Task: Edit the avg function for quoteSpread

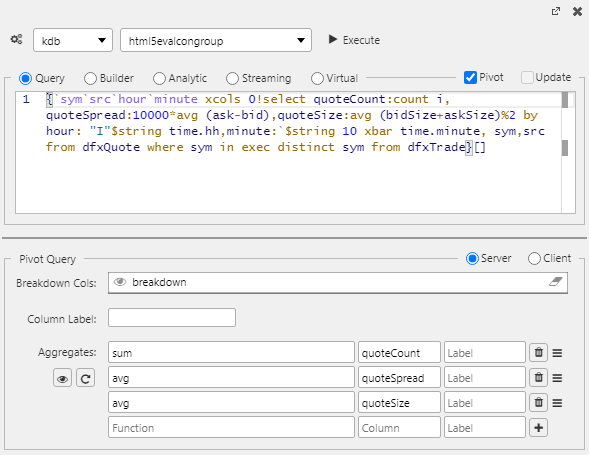Action: coord(231,377)
